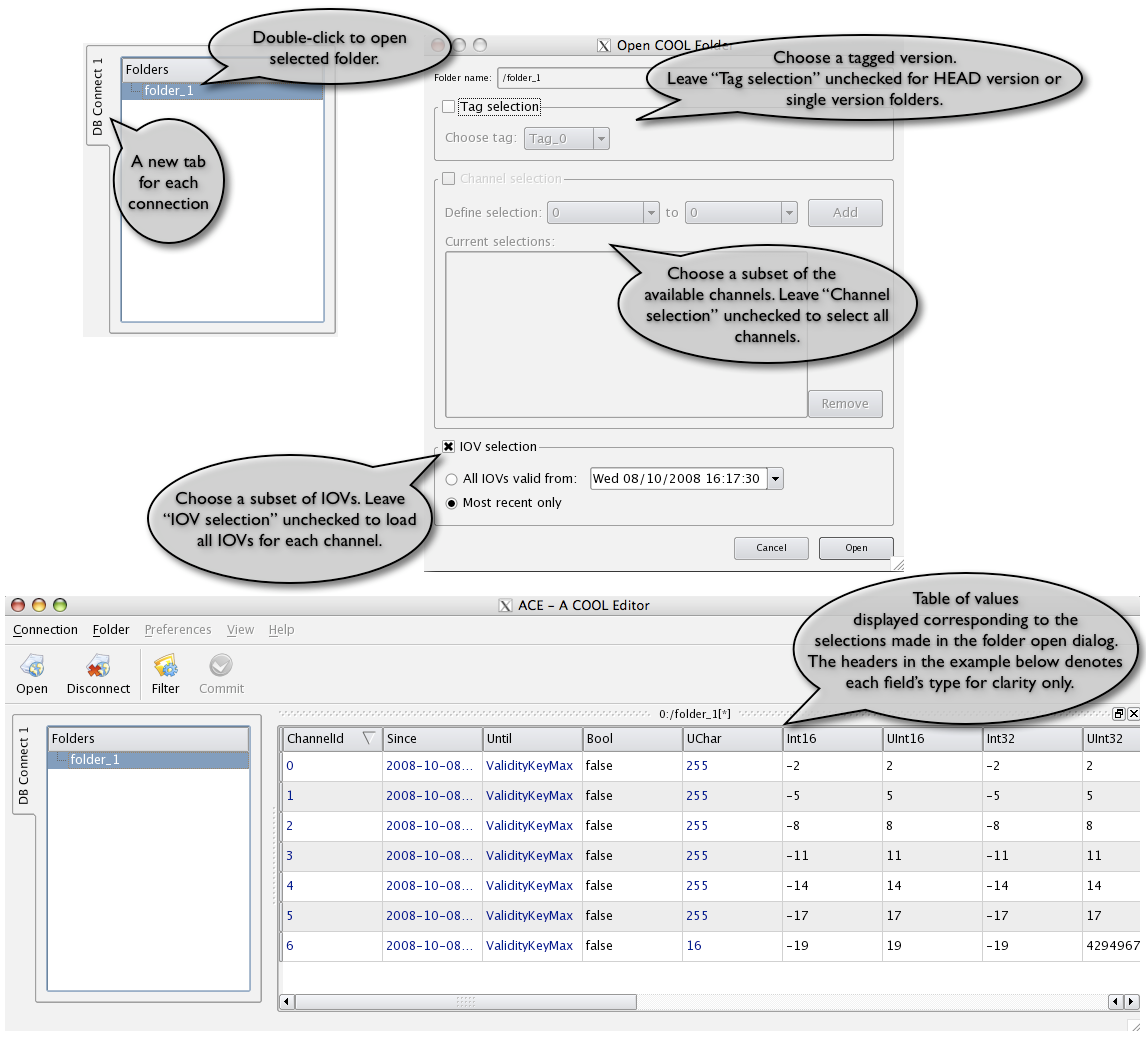Open the Folder menu

(111, 629)
